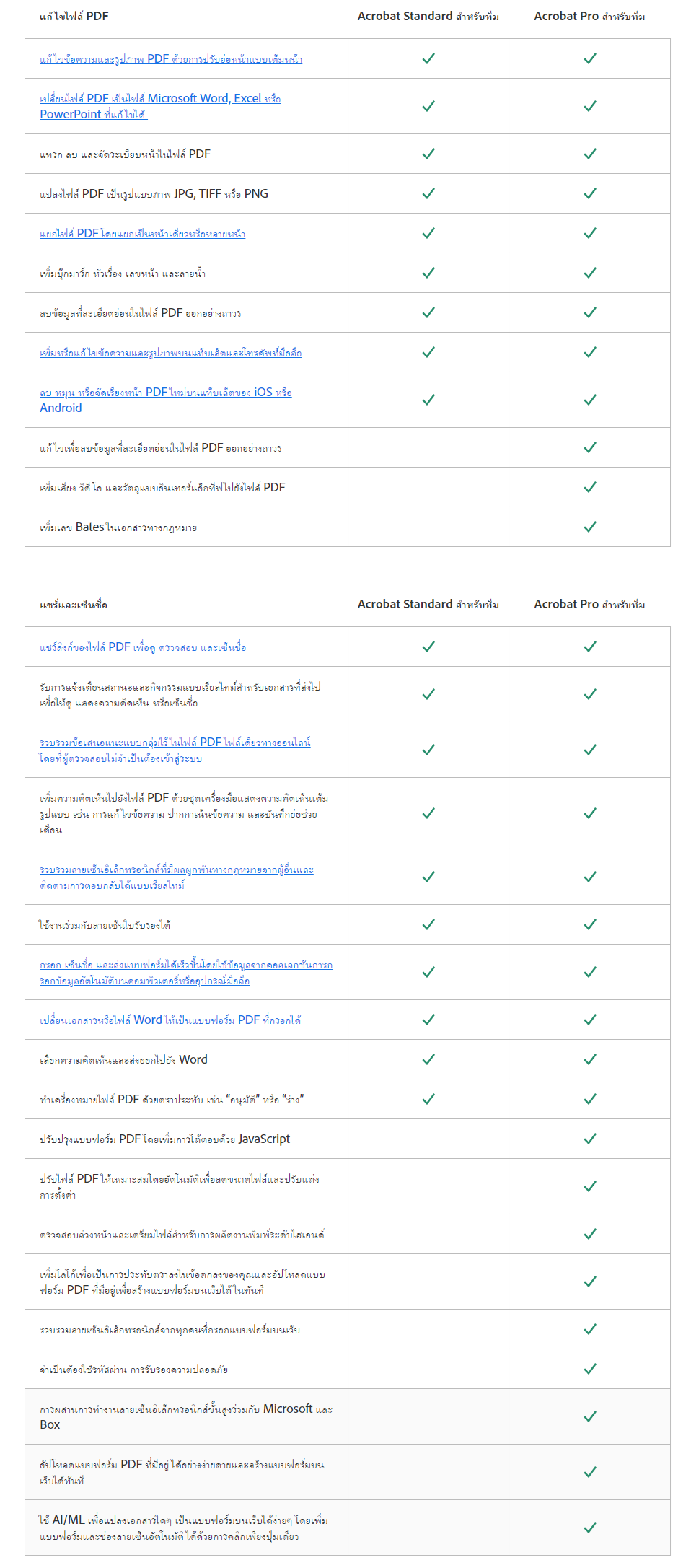Click Pro checkmark in the JPG, TIFF, PNG row
691x1568 pixels.
tap(590, 193)
